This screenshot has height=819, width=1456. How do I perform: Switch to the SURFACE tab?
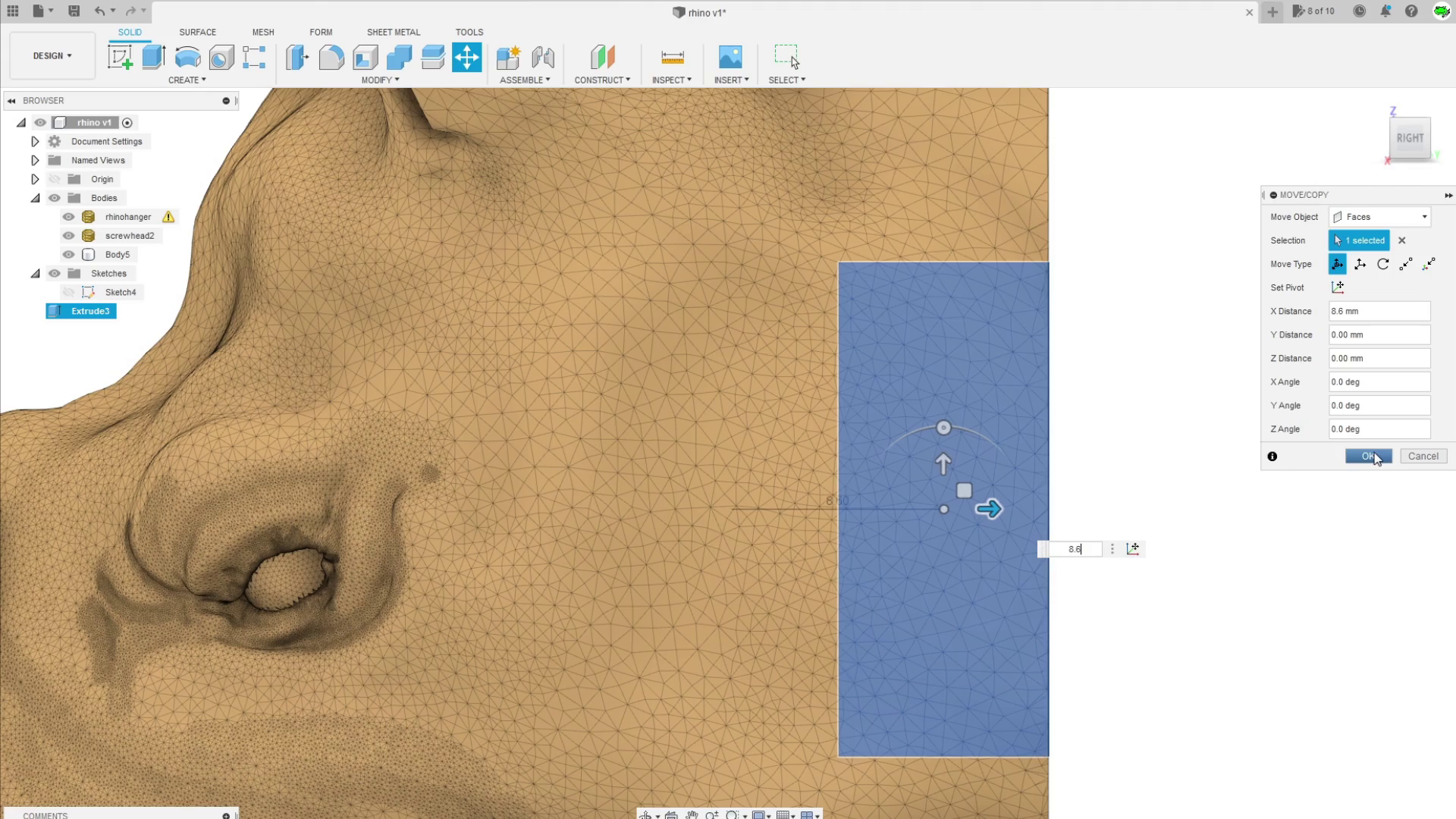click(x=197, y=32)
